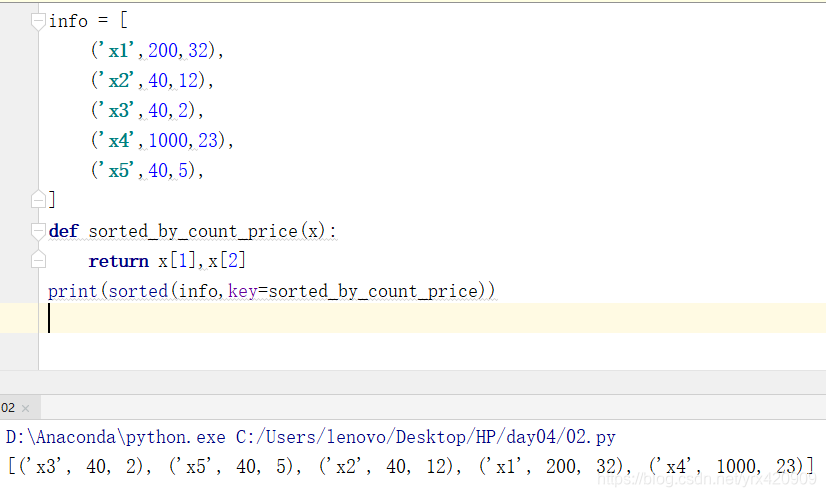
Task: Click the x[1],x[2] return expression
Action: click(x=202, y=261)
